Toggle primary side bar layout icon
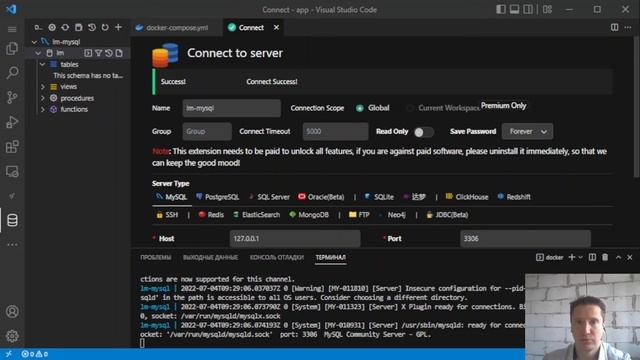The height and width of the screenshot is (360, 640). 501,9
